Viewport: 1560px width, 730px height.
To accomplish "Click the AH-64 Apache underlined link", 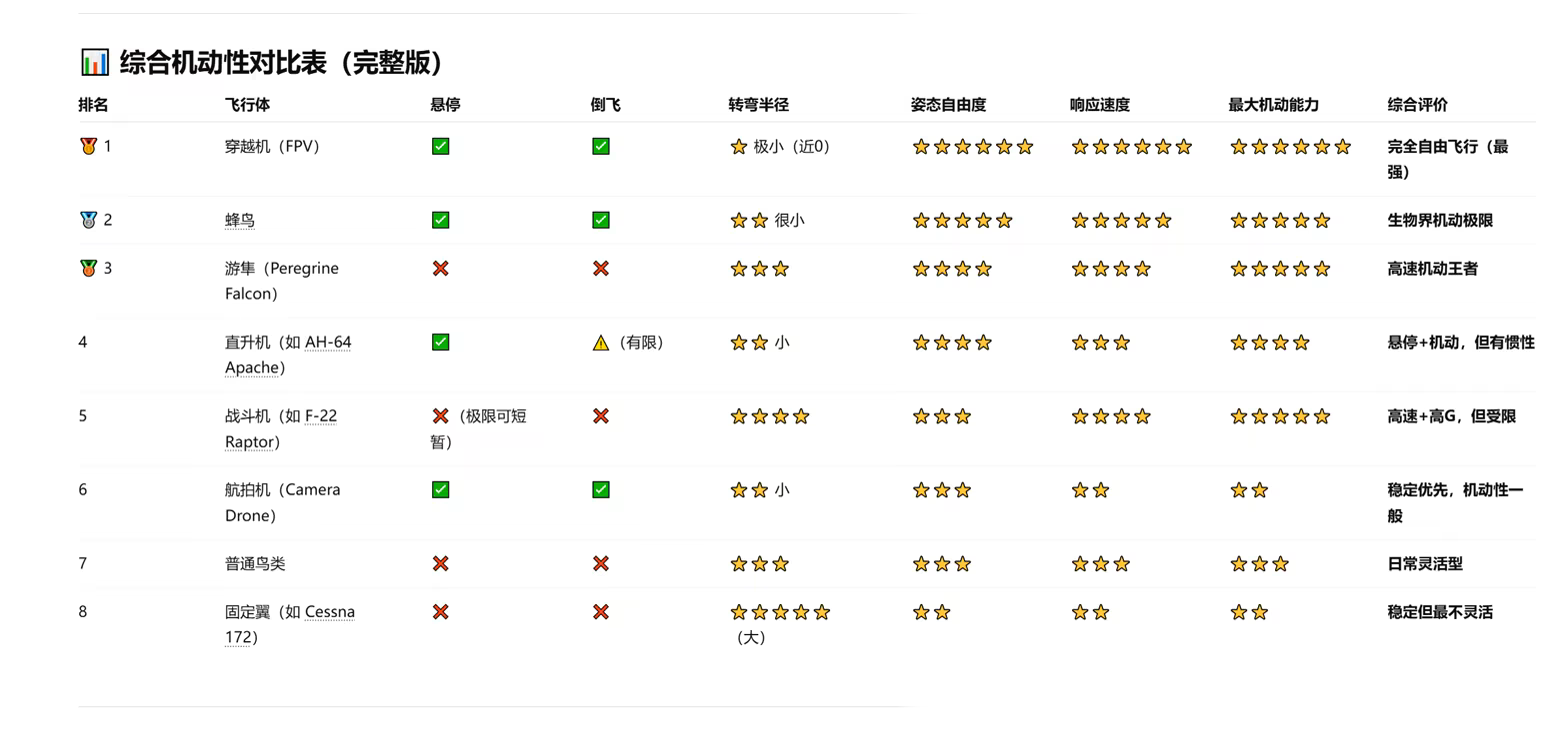I will 288,355.
